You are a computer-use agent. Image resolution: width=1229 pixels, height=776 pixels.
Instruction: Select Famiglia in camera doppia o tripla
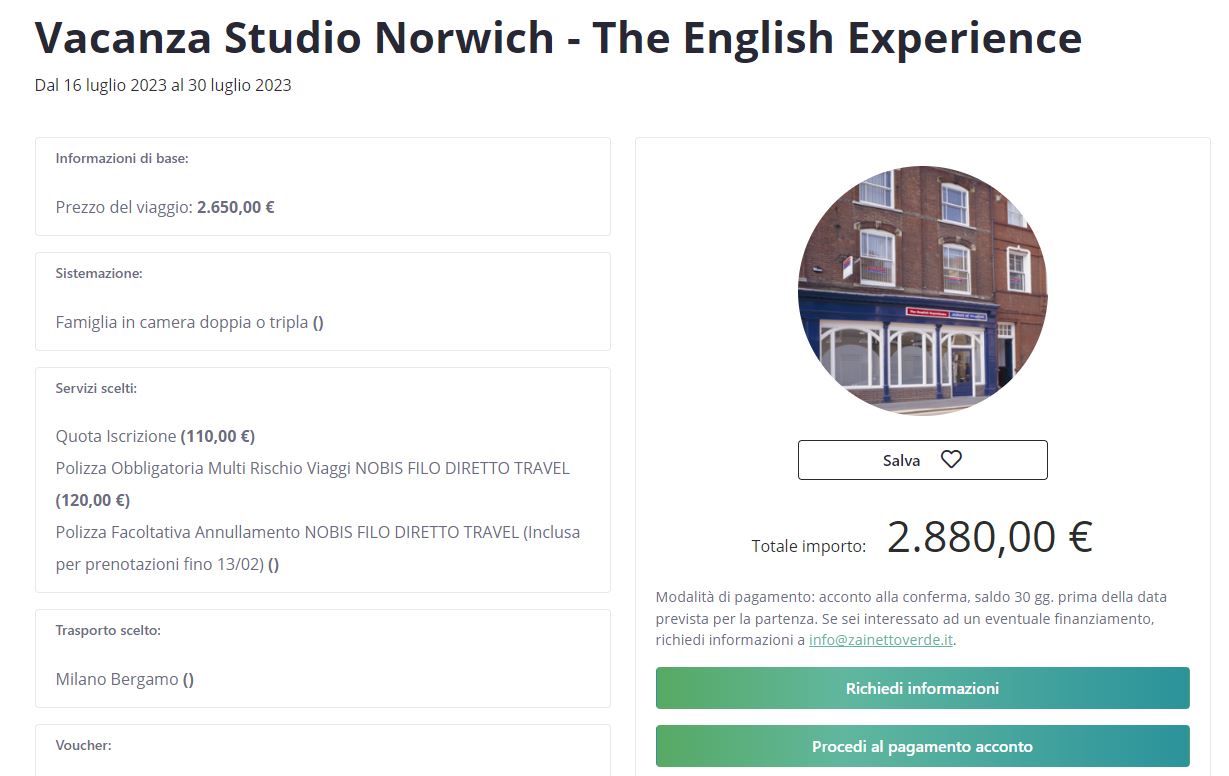pos(189,322)
